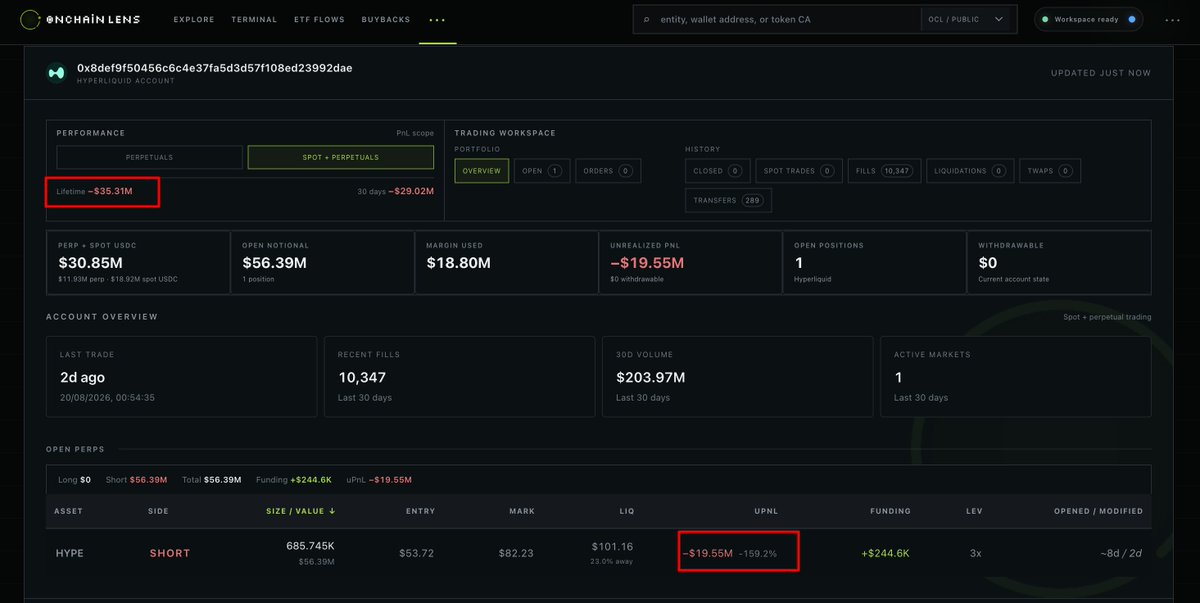Select the wallet address 0x8def9f50456c text
Screen dimensions: 1200x603
point(214,68)
